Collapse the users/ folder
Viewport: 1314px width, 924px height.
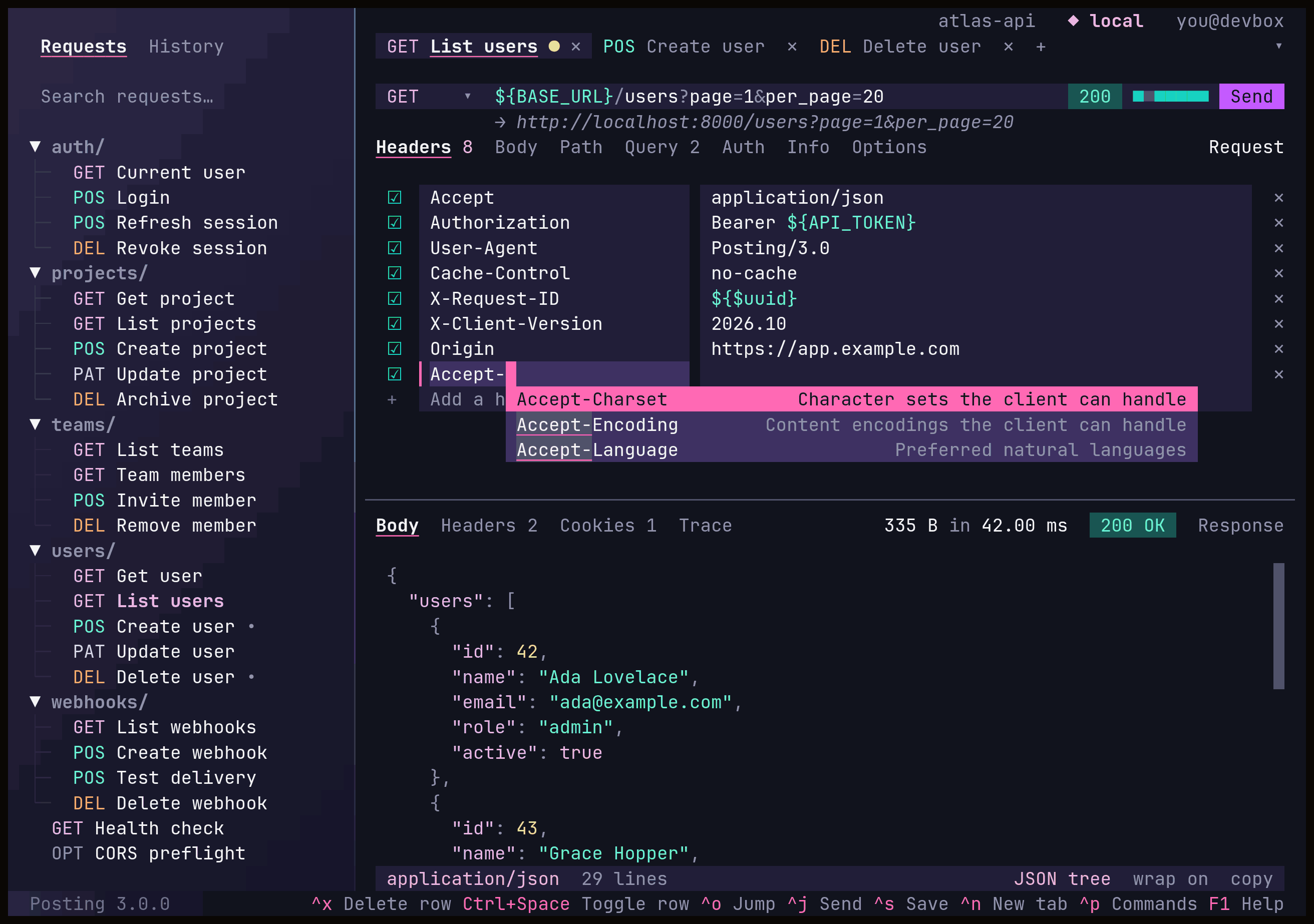[x=36, y=551]
